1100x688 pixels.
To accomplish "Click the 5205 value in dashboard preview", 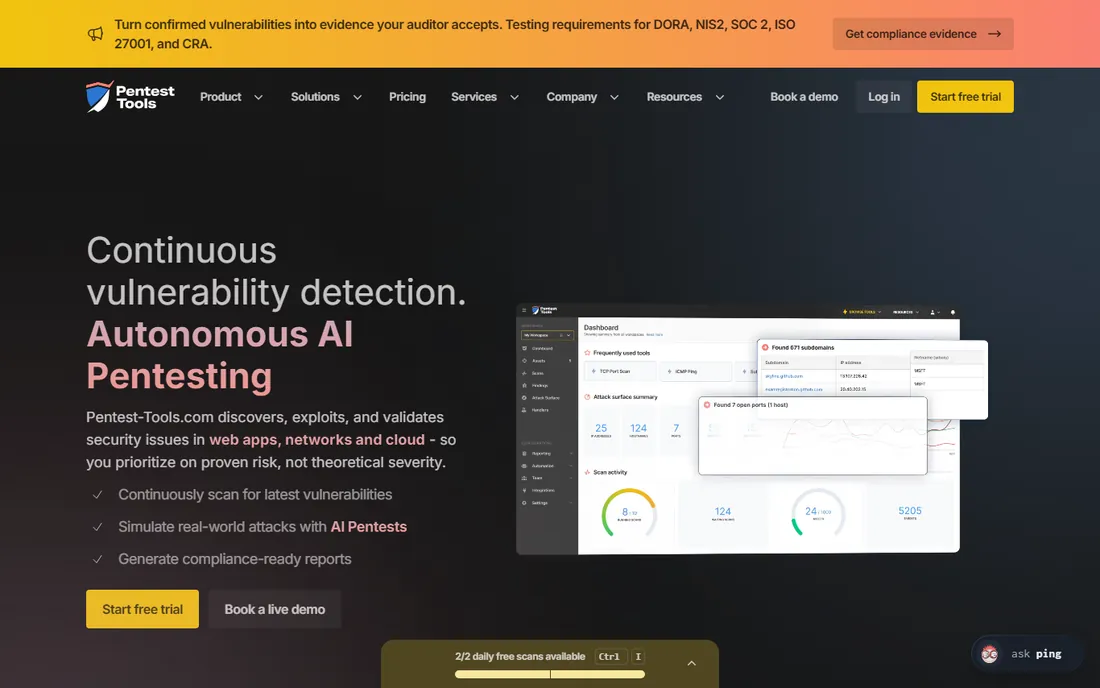I will tap(909, 511).
